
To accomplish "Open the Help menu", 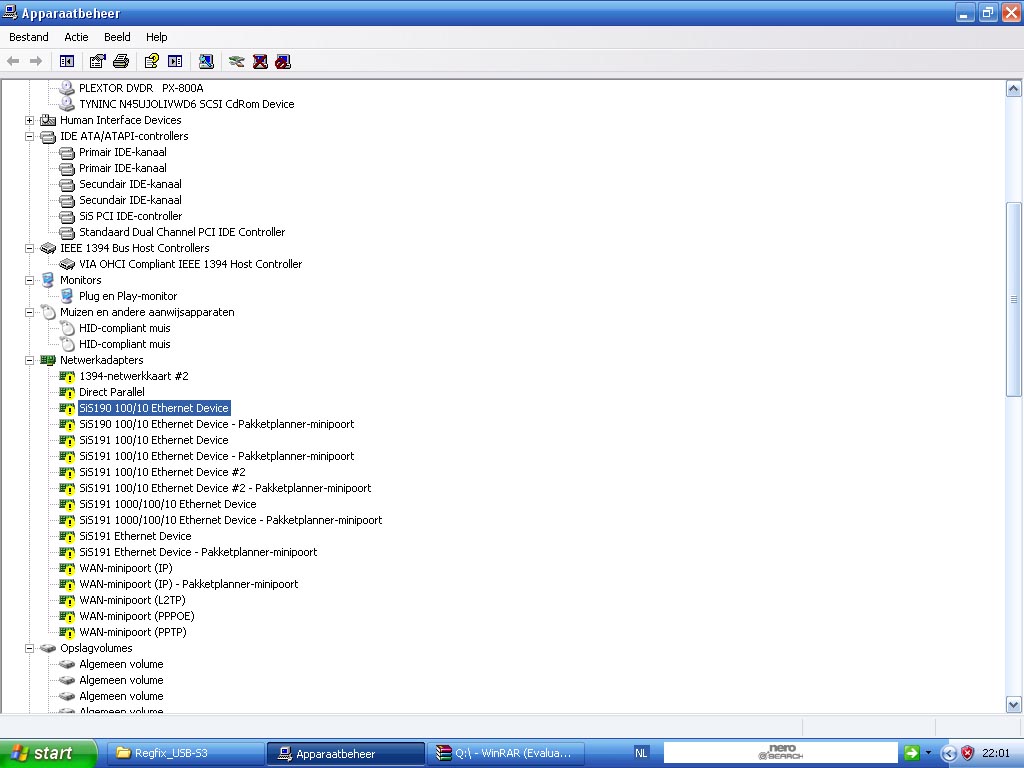I will [157, 37].
